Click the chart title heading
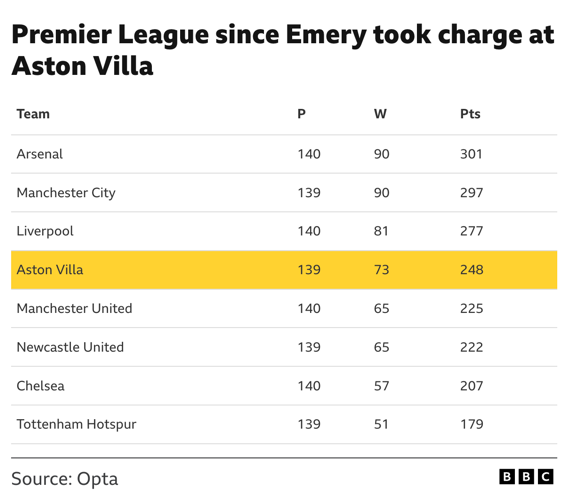 click(283, 50)
